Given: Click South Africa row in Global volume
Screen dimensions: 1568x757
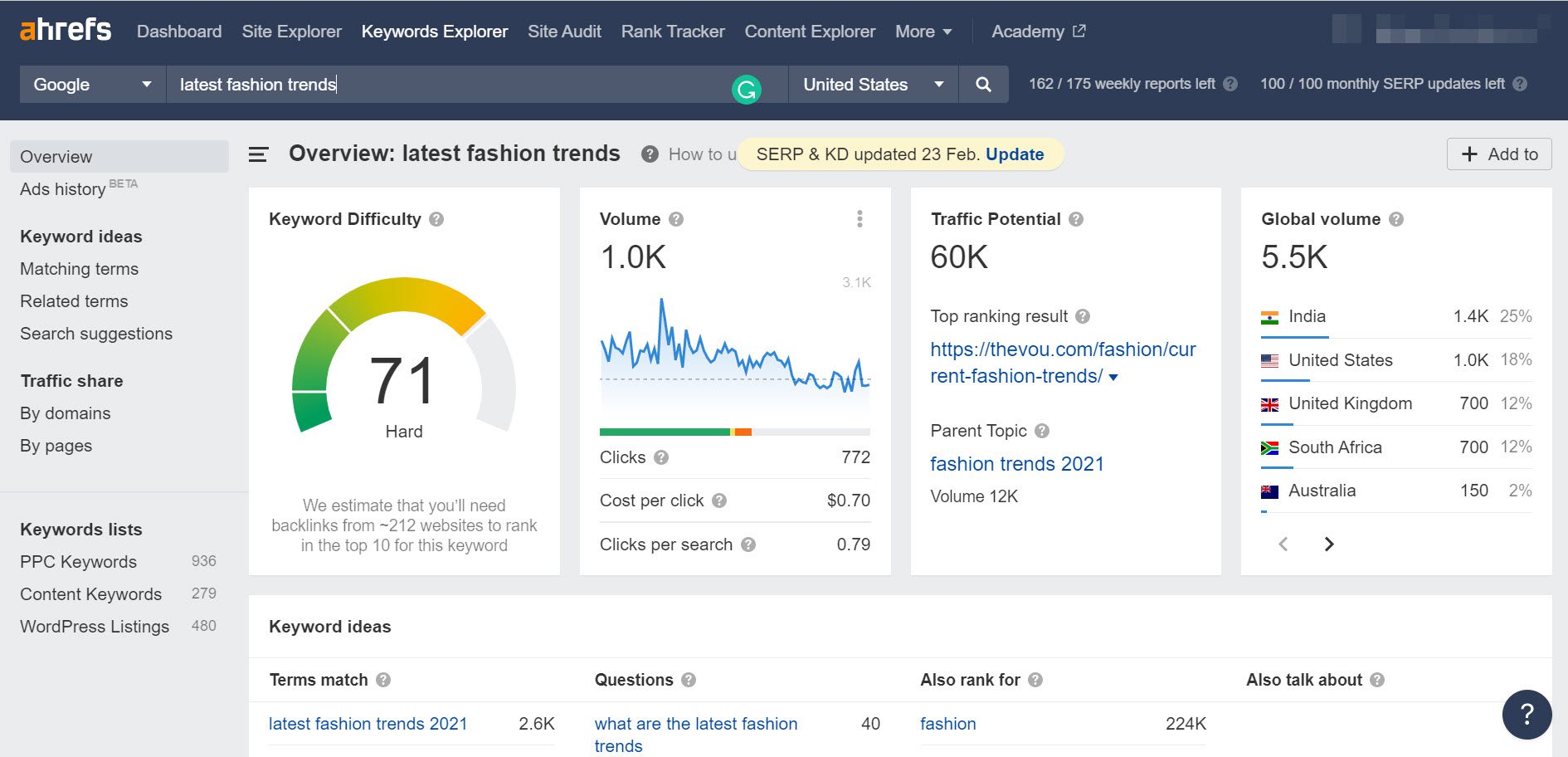Looking at the screenshot, I should coord(1396,447).
